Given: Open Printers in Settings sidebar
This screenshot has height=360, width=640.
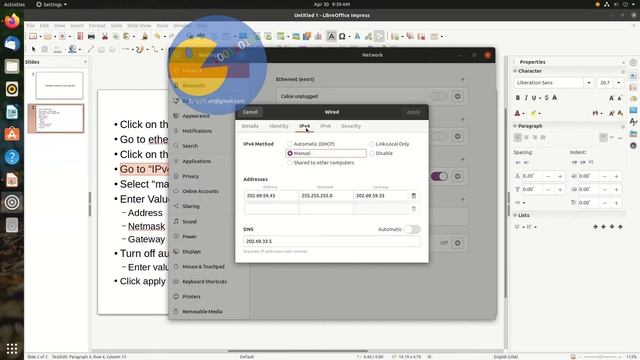Looking at the screenshot, I should 191,297.
